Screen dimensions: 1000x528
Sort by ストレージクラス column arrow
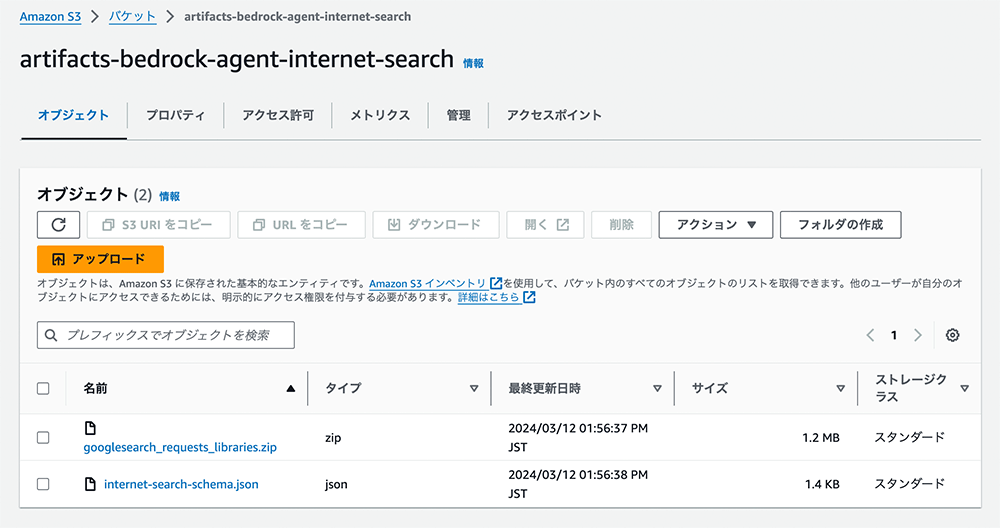pos(964,388)
